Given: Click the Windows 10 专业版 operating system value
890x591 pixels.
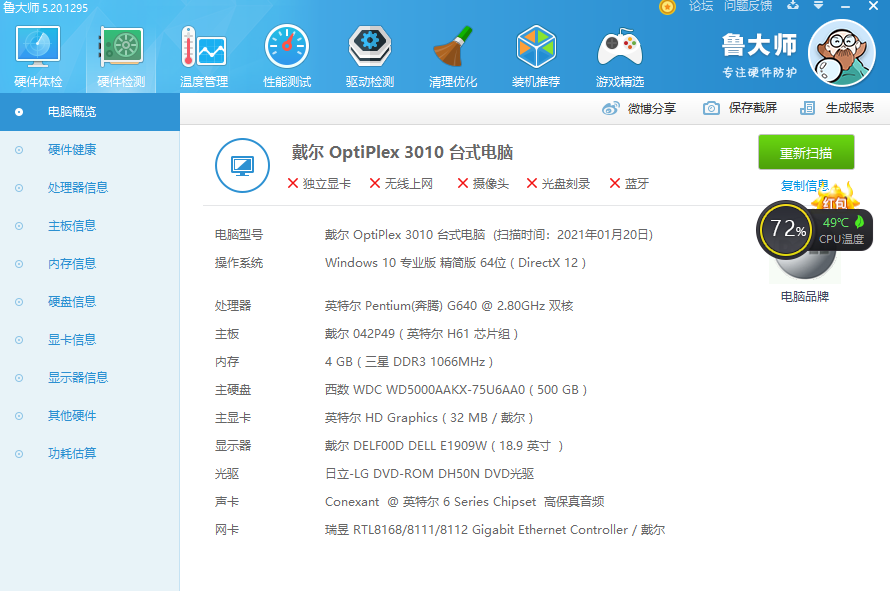Looking at the screenshot, I should [455, 263].
